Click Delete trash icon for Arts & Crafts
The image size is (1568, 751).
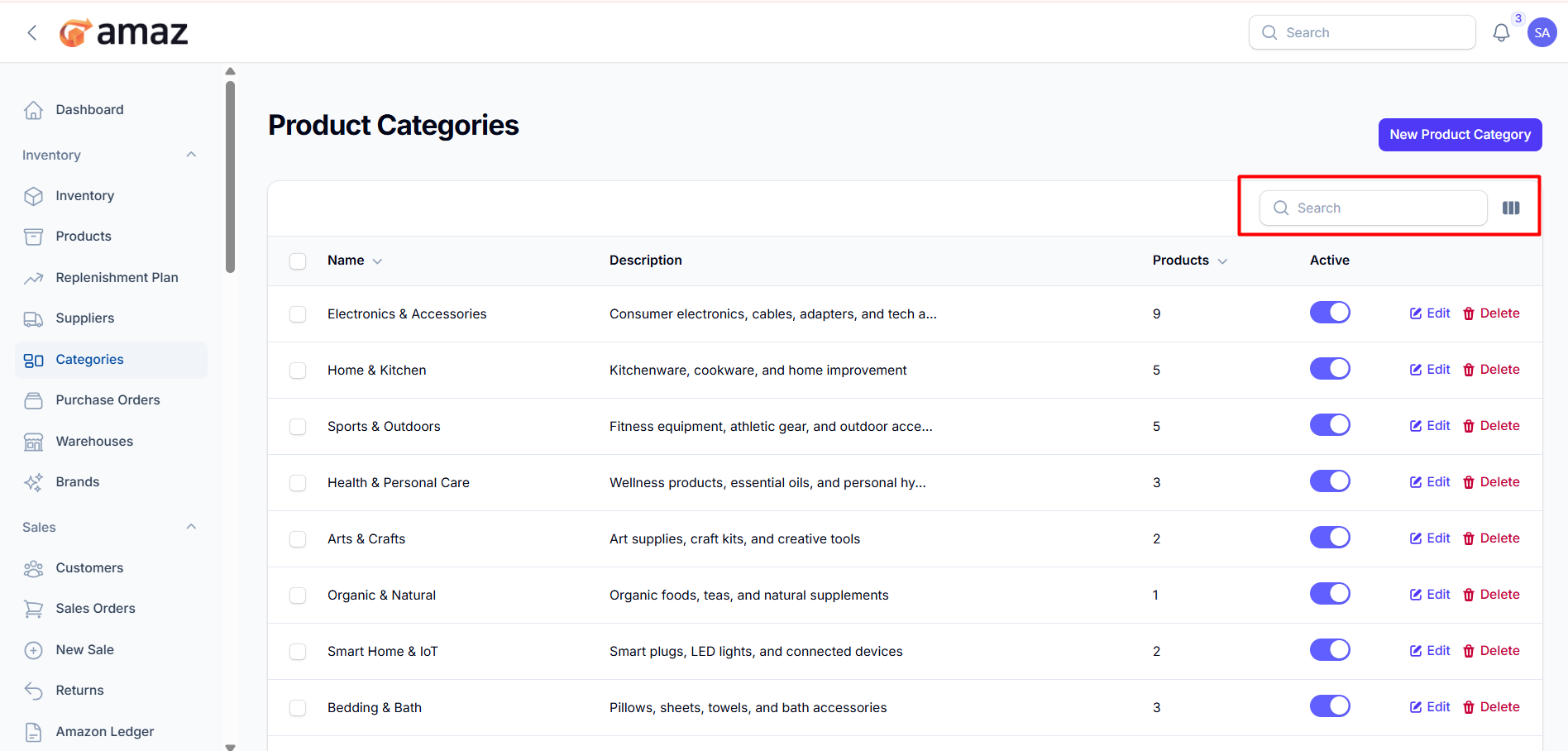click(1469, 538)
